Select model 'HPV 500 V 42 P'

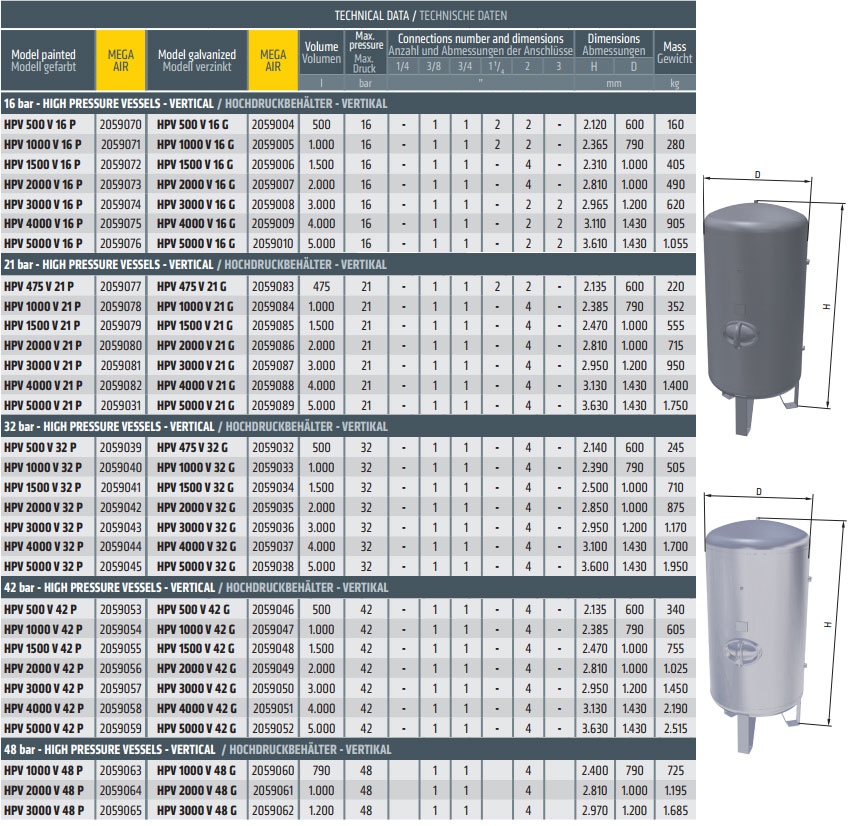[41, 609]
